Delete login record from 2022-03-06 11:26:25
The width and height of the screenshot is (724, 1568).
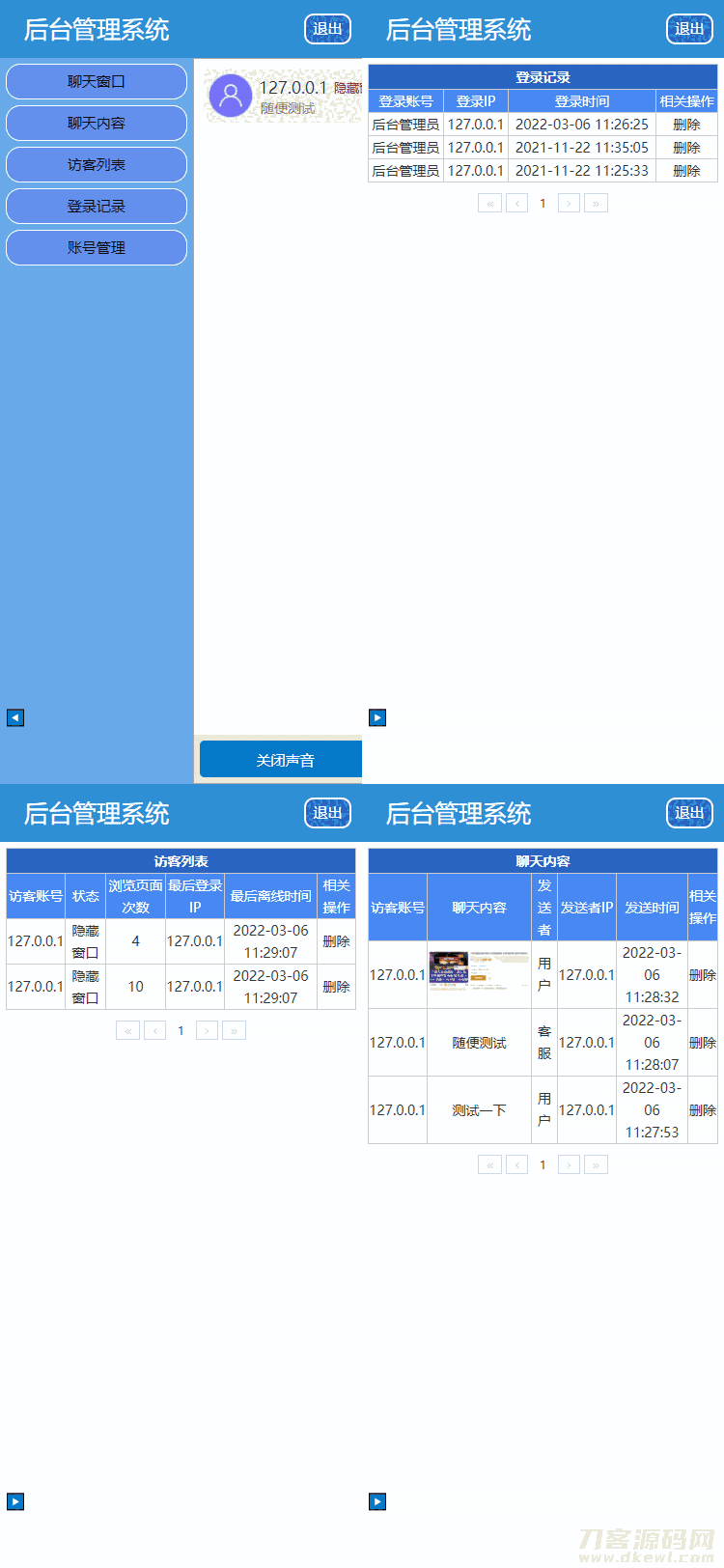(x=686, y=125)
